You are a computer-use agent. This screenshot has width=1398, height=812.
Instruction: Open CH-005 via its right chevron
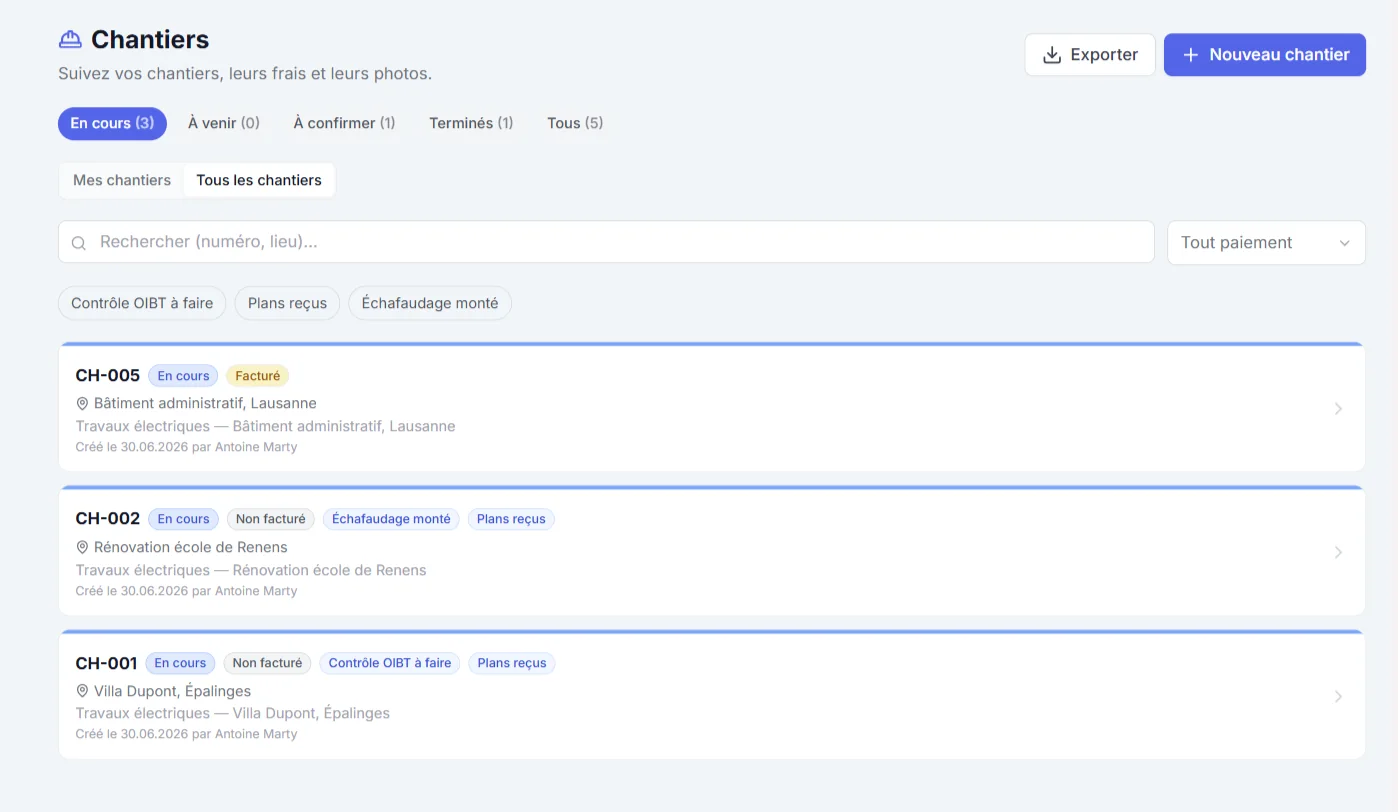tap(1338, 409)
